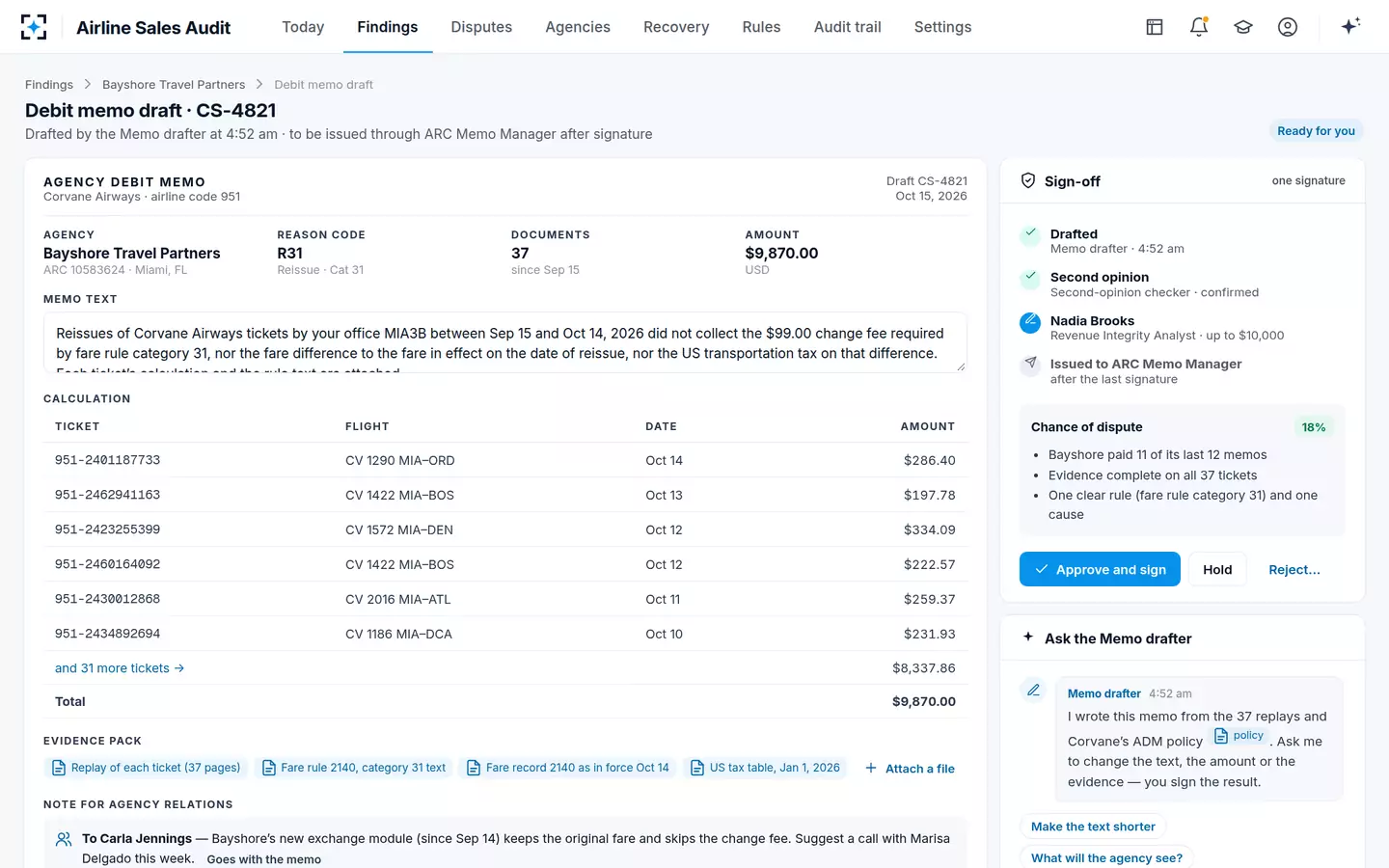Click flight CV 1572 MIA–DEN
The height and width of the screenshot is (868, 1389).
pos(399,530)
